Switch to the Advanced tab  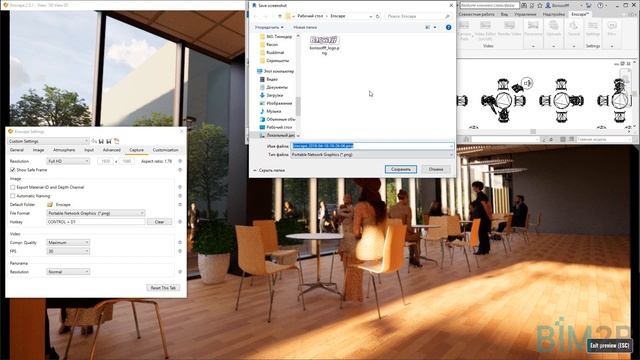pyautogui.click(x=111, y=150)
